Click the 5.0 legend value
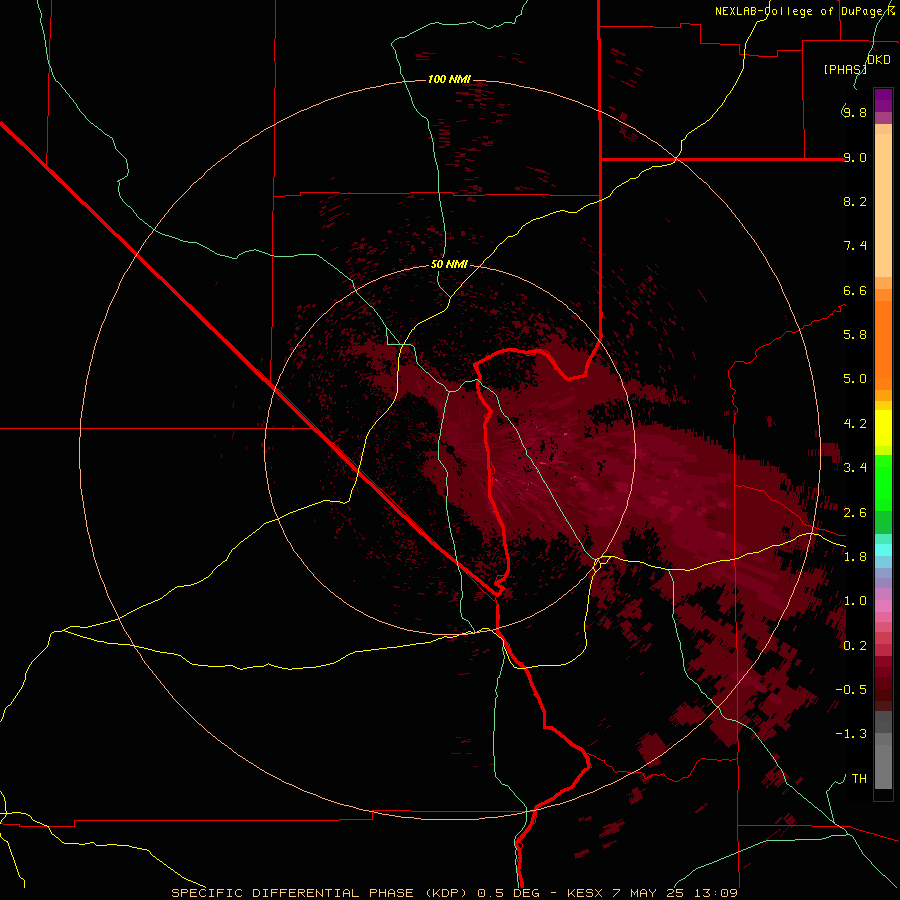Image resolution: width=900 pixels, height=900 pixels. [855, 379]
